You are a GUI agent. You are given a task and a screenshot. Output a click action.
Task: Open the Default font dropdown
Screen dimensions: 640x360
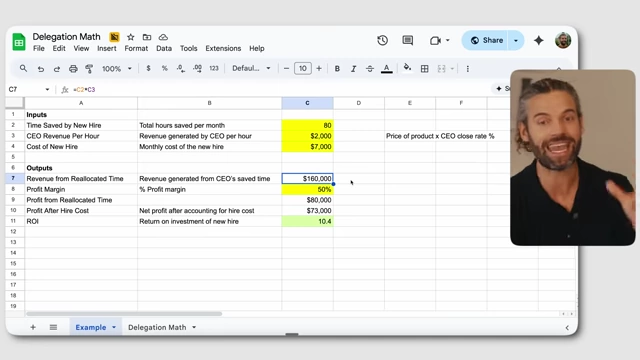pyautogui.click(x=251, y=69)
